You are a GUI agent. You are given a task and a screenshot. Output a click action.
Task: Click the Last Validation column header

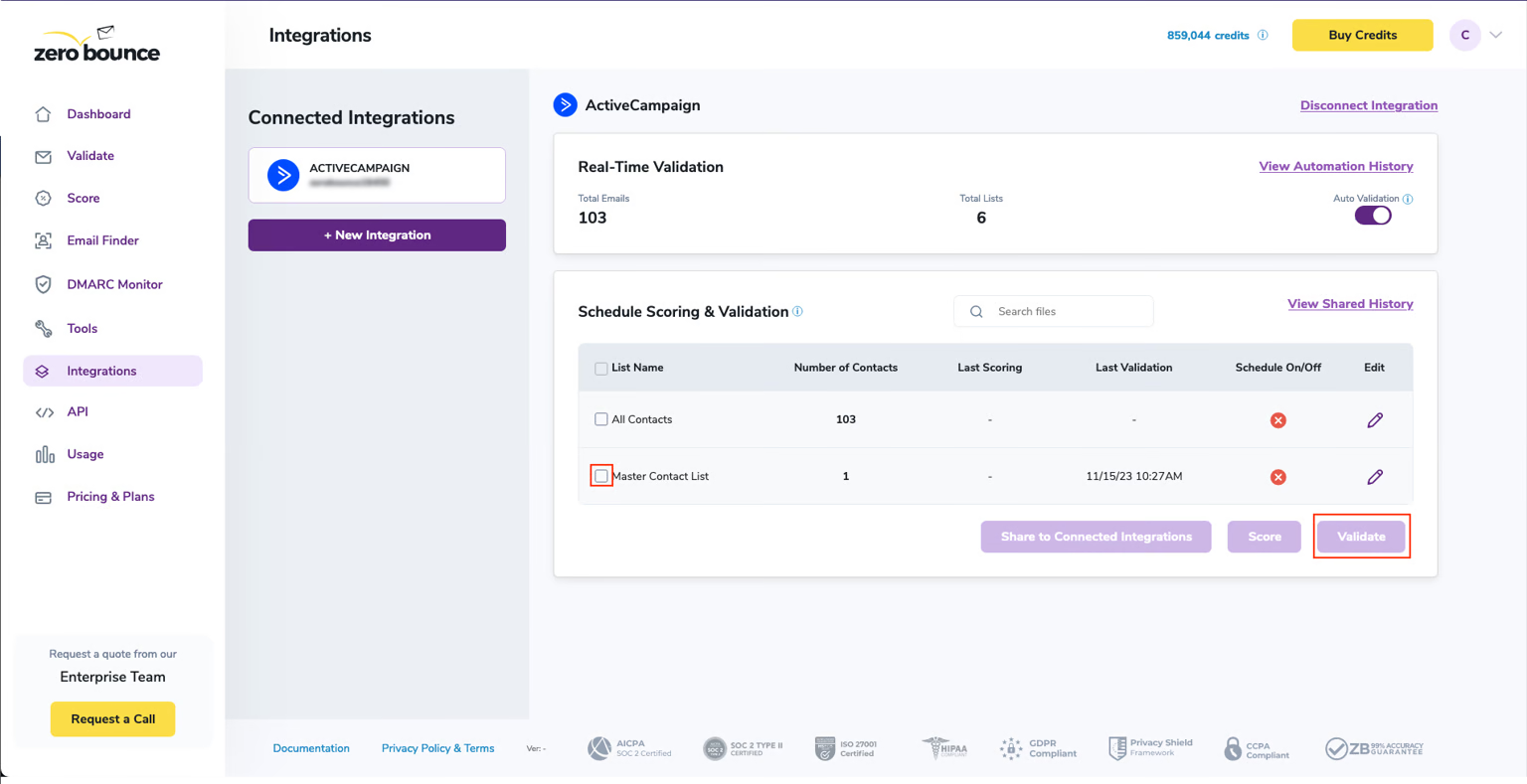(1133, 368)
